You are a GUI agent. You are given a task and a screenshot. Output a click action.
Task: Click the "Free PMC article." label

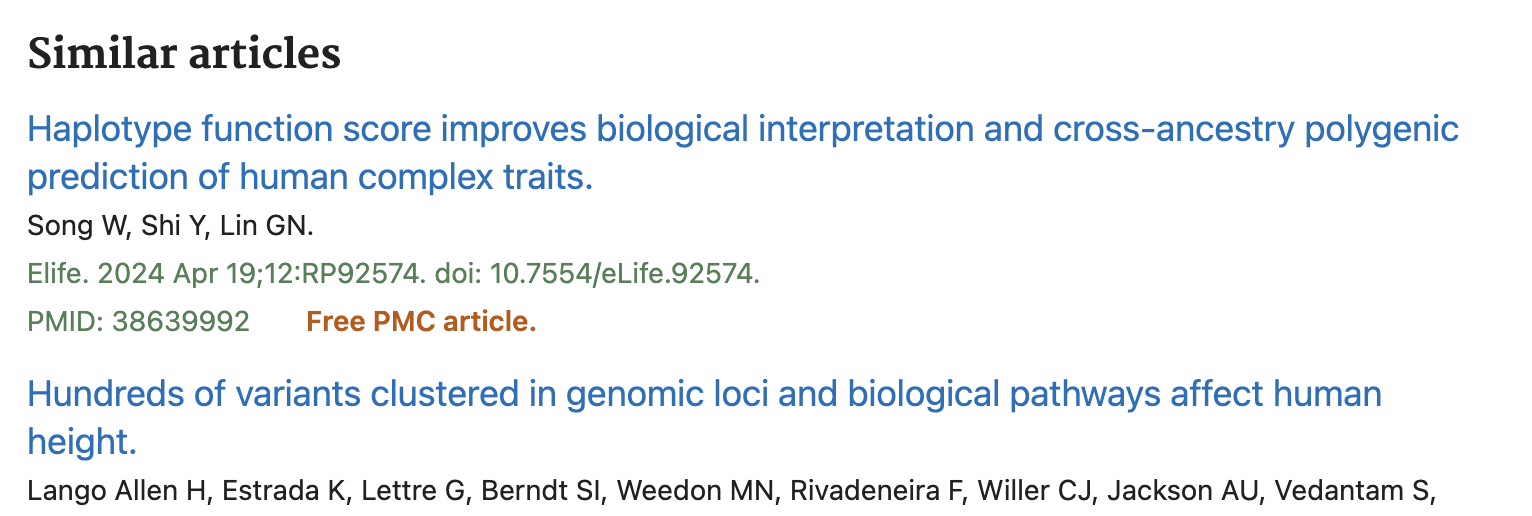click(421, 322)
